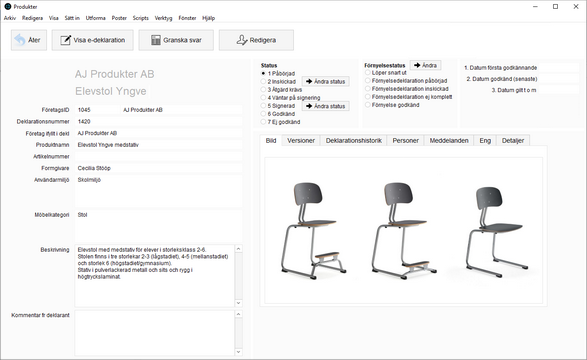Open the Arkiv menu
The width and height of the screenshot is (587, 360).
[x=10, y=18]
